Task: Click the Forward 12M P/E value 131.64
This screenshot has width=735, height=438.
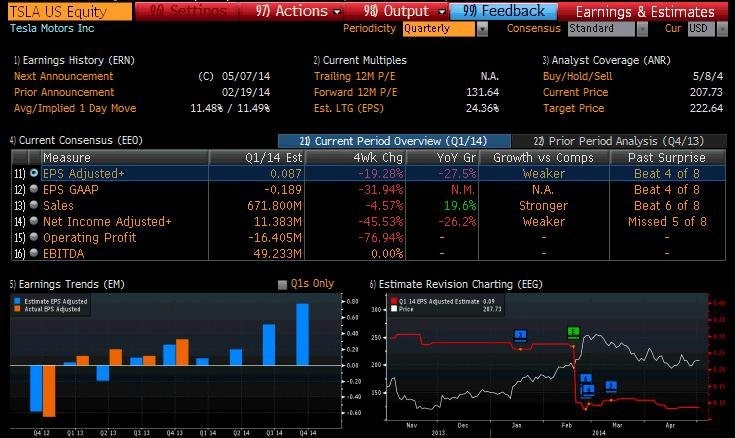Action: pos(482,92)
